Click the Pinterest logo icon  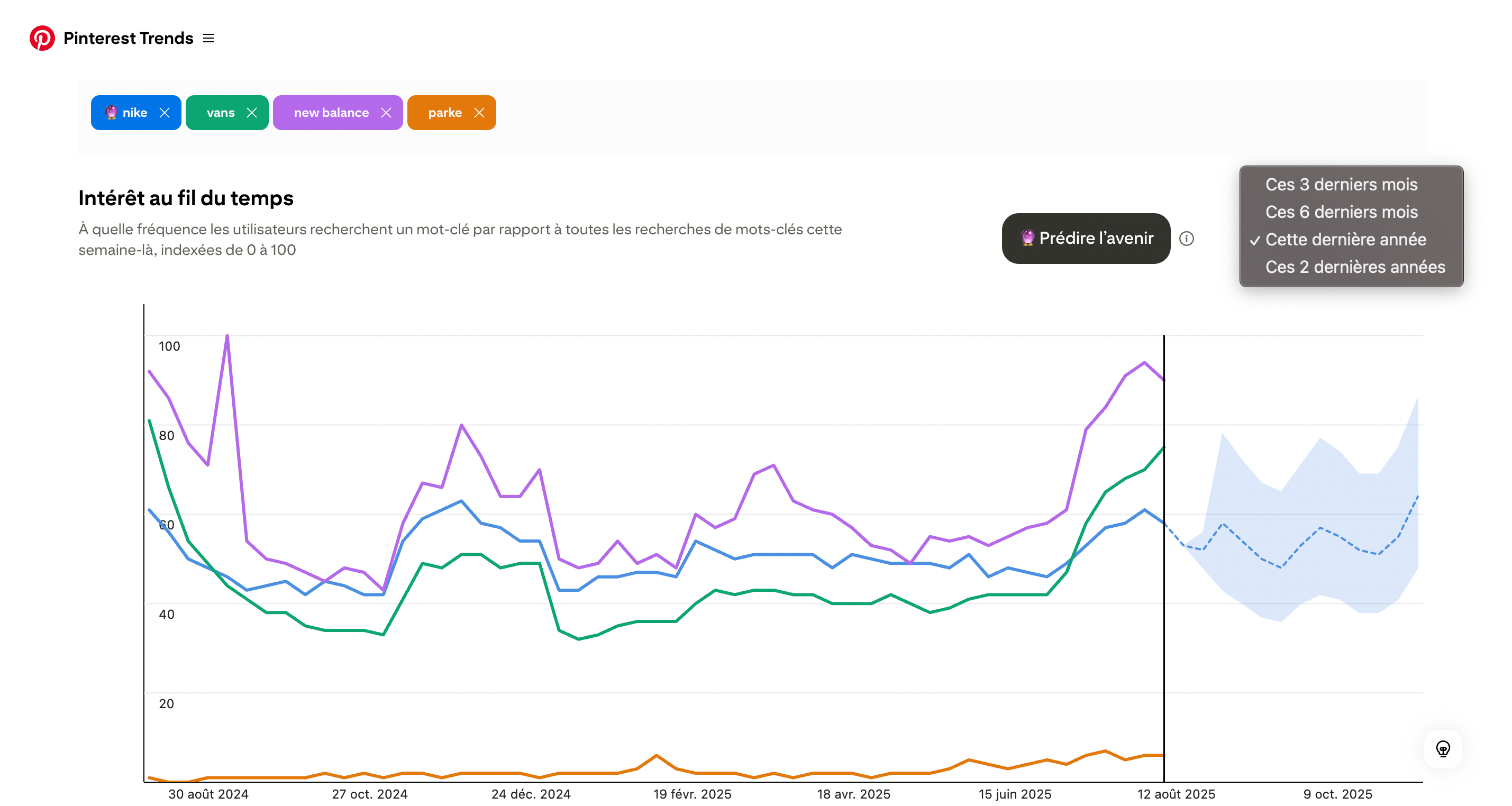click(x=42, y=38)
